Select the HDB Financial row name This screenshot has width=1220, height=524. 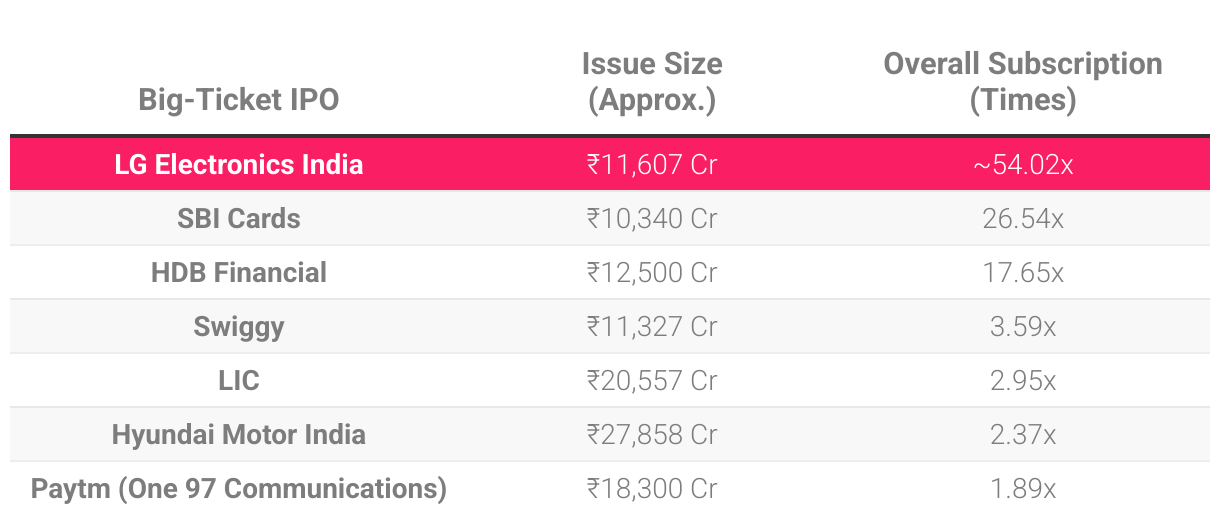coord(238,272)
